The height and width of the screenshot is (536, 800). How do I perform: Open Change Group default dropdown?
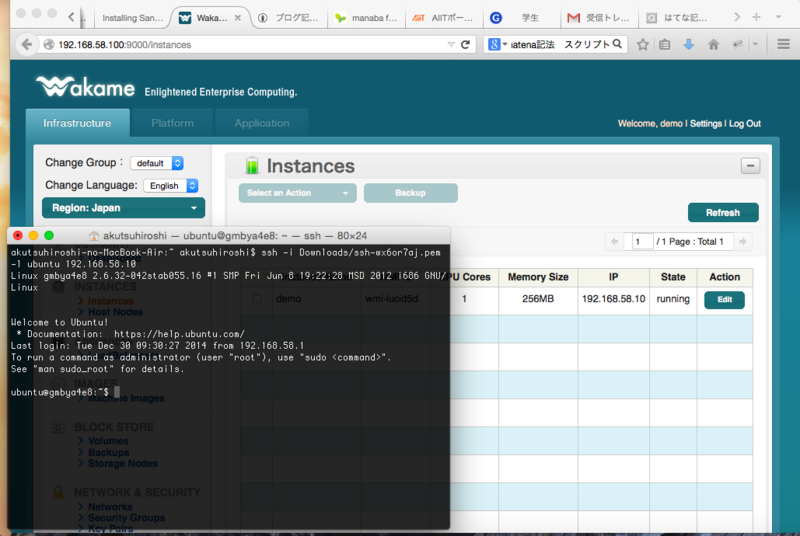coord(157,163)
